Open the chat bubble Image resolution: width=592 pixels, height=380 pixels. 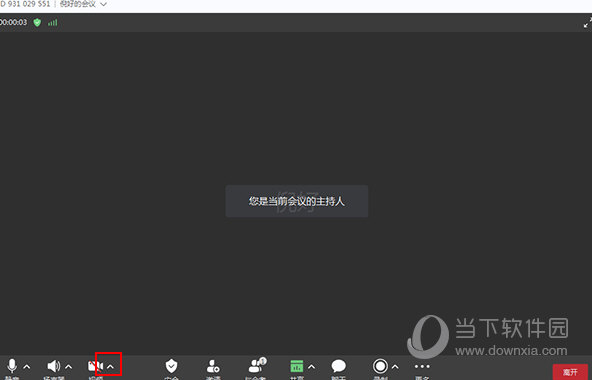(x=338, y=368)
